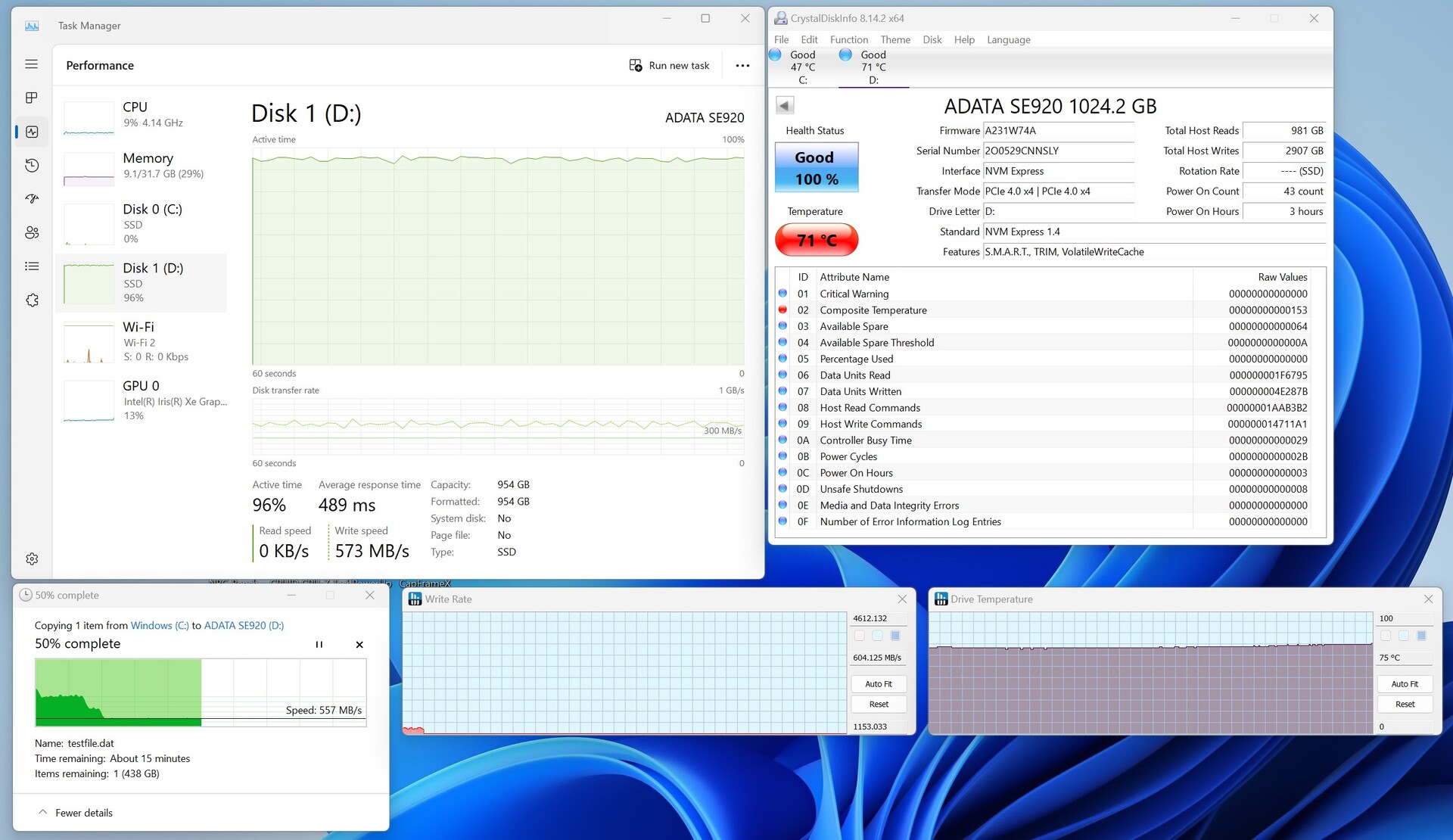The width and height of the screenshot is (1453, 840).
Task: Click the red 71 °C temperature button
Action: [x=816, y=240]
